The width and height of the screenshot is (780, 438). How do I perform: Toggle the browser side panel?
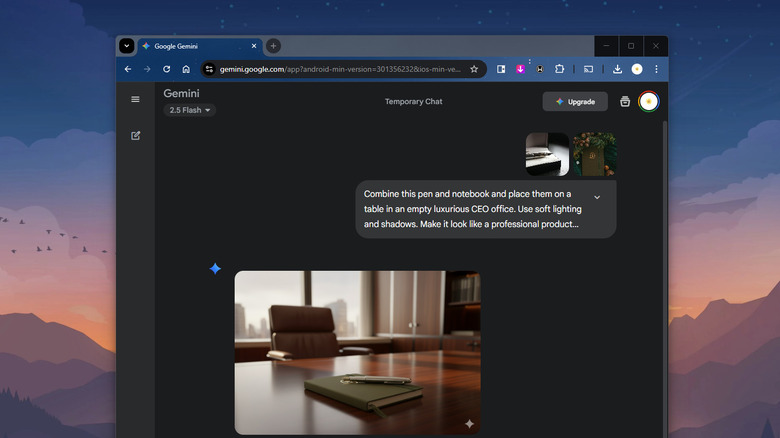500,69
